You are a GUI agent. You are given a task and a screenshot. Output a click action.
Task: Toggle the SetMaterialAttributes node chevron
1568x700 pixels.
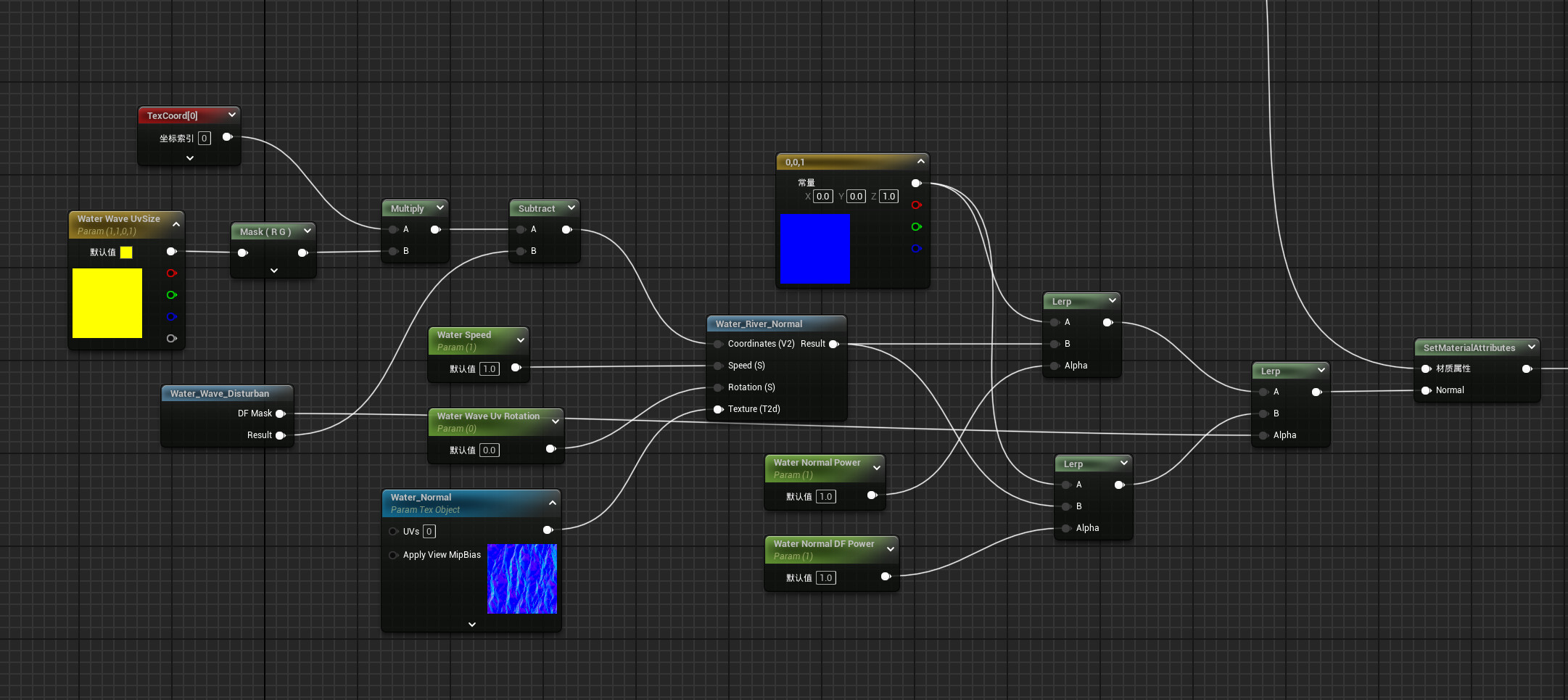(1532, 347)
